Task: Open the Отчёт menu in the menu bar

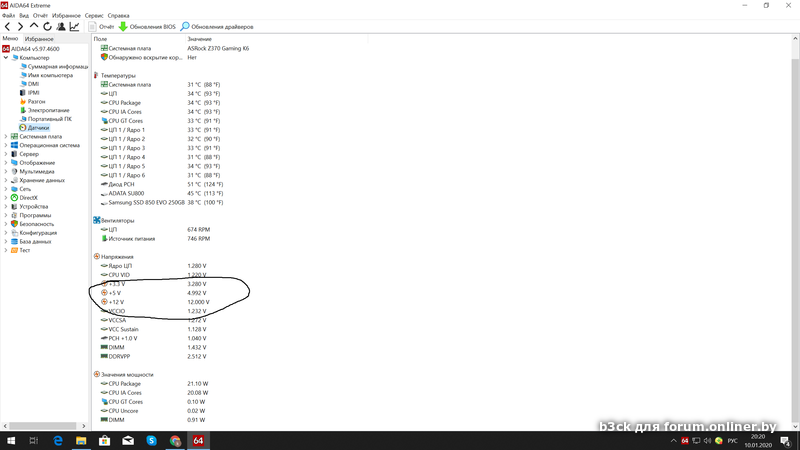Action: (x=40, y=16)
